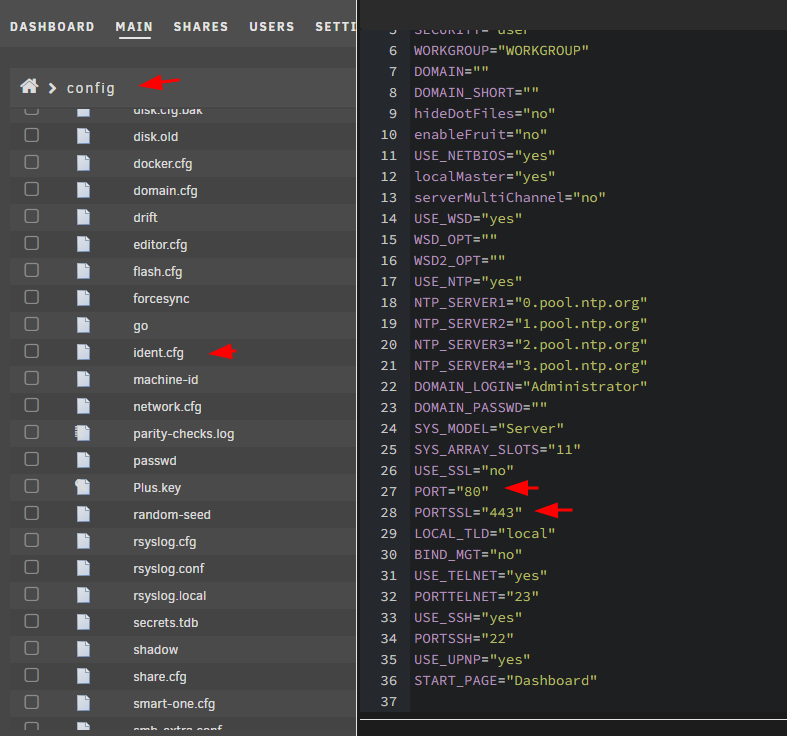Click the file icon beside rsyslog.local
The height and width of the screenshot is (736, 787).
83,595
